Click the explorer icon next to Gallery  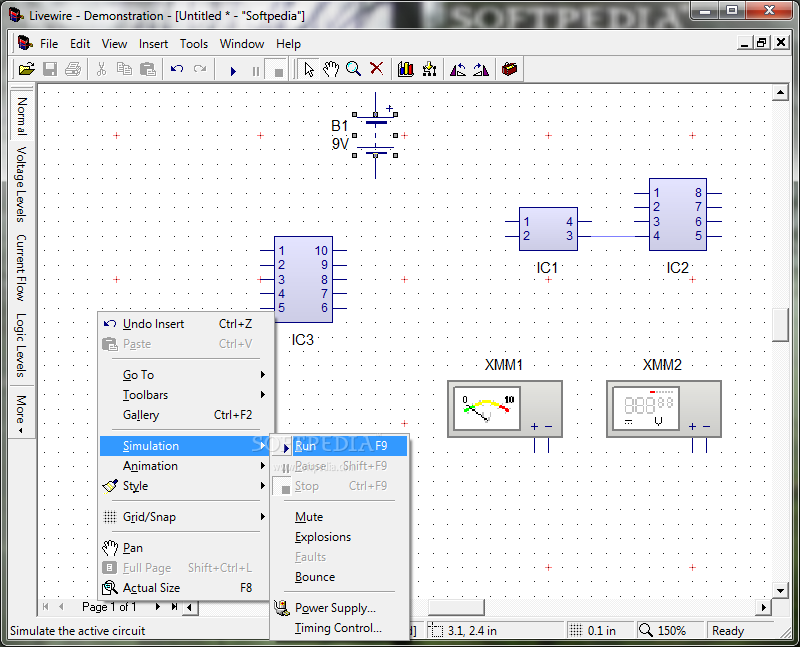(429, 69)
